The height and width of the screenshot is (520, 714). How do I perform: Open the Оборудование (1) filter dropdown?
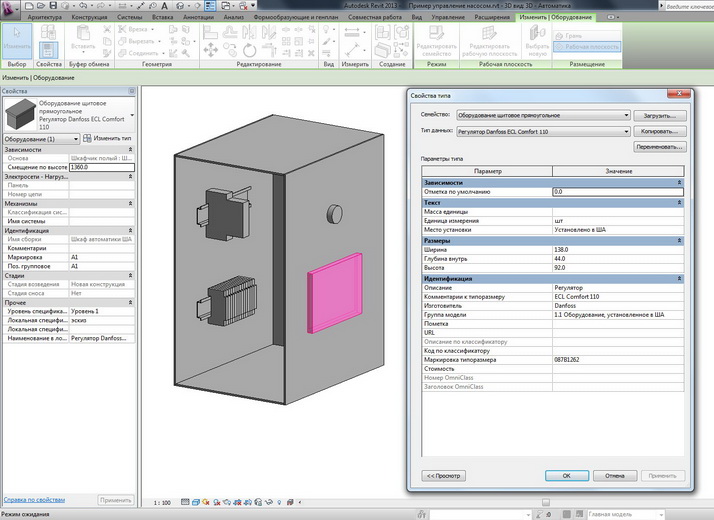pos(41,139)
